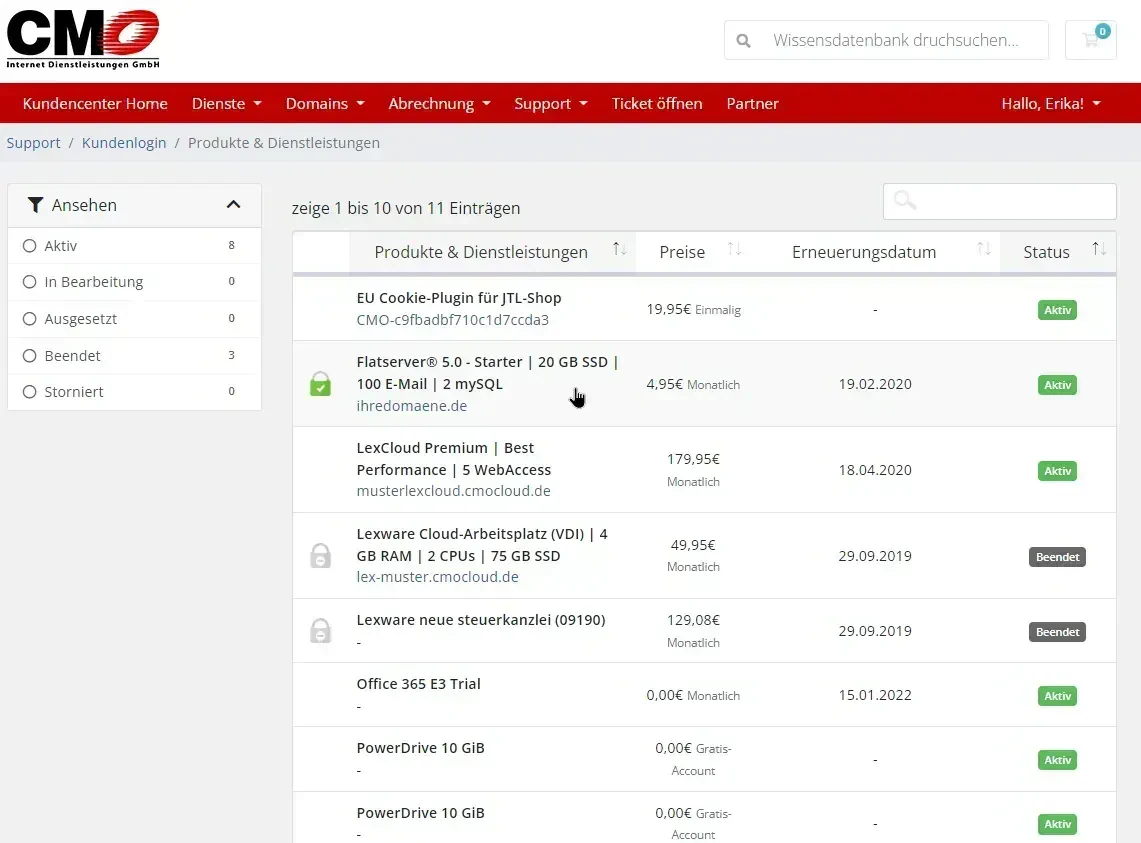1141x843 pixels.
Task: Click the Kundenlogin breadcrumb link
Action: pyautogui.click(x=124, y=143)
